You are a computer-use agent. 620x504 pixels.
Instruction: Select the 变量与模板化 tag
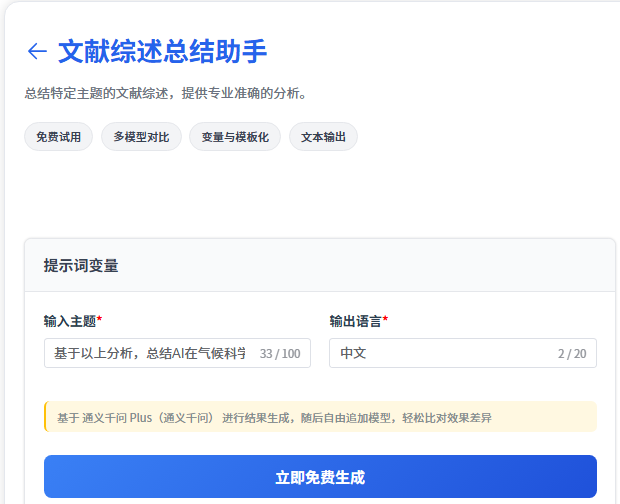pyautogui.click(x=235, y=137)
